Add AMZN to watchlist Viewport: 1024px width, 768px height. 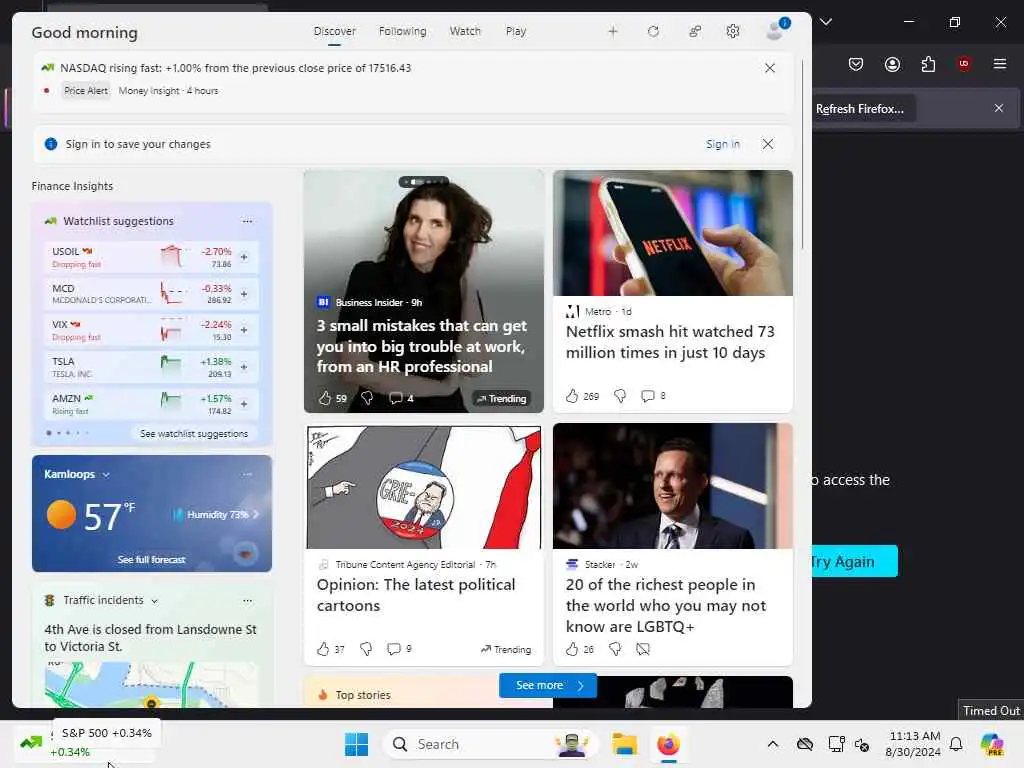coord(244,404)
